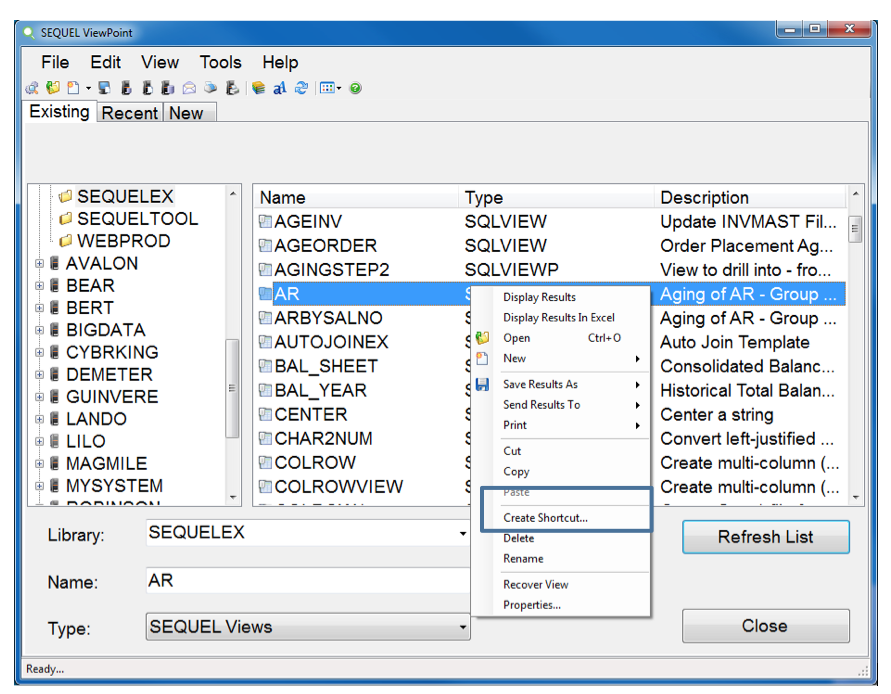The height and width of the screenshot is (694, 891).
Task: Expand the GUINVERE system node
Action: click(x=39, y=397)
